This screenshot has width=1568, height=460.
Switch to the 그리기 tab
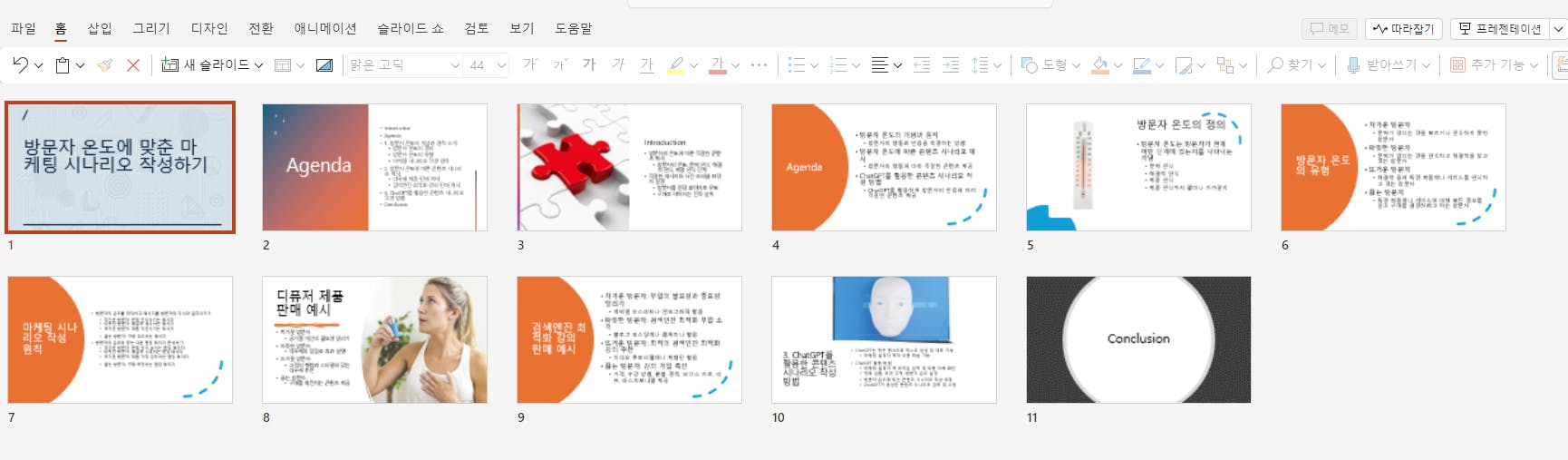click(151, 28)
